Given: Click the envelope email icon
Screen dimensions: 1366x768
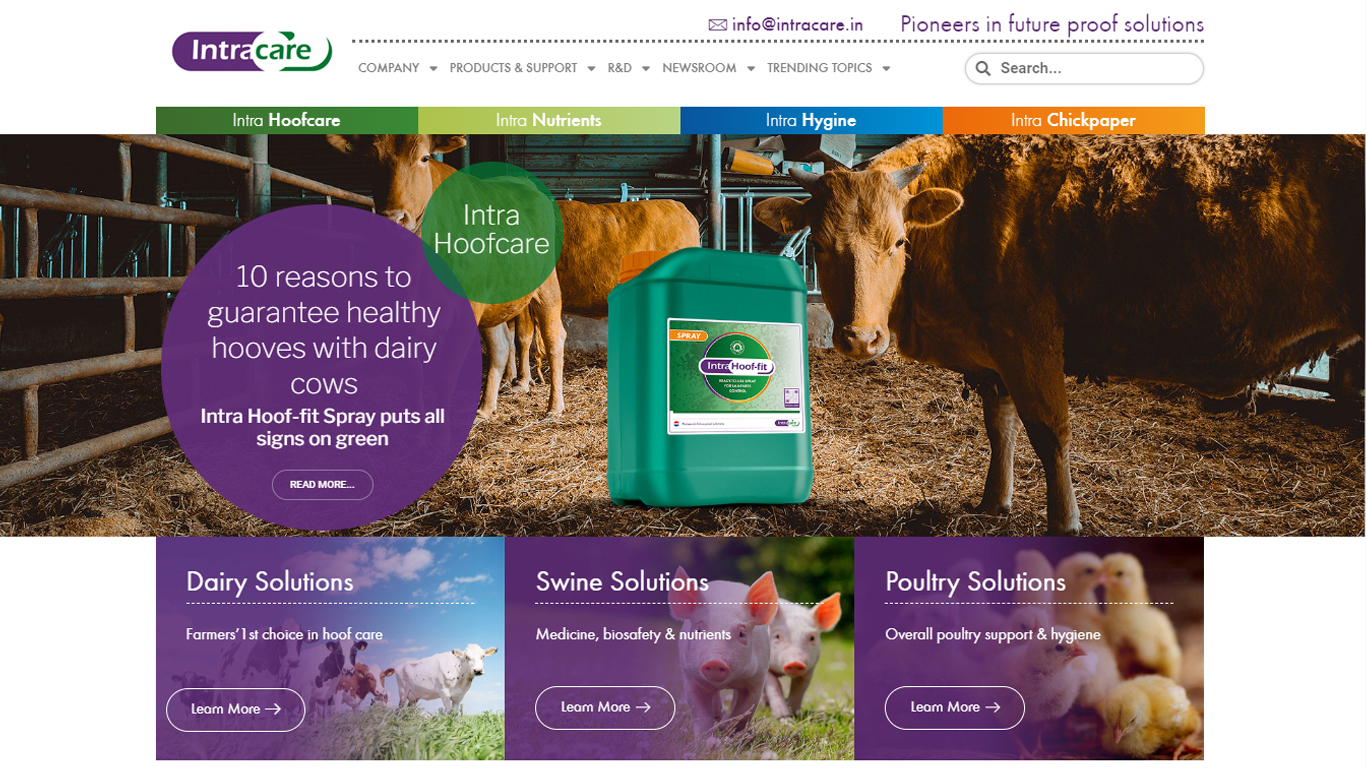Looking at the screenshot, I should (x=717, y=25).
